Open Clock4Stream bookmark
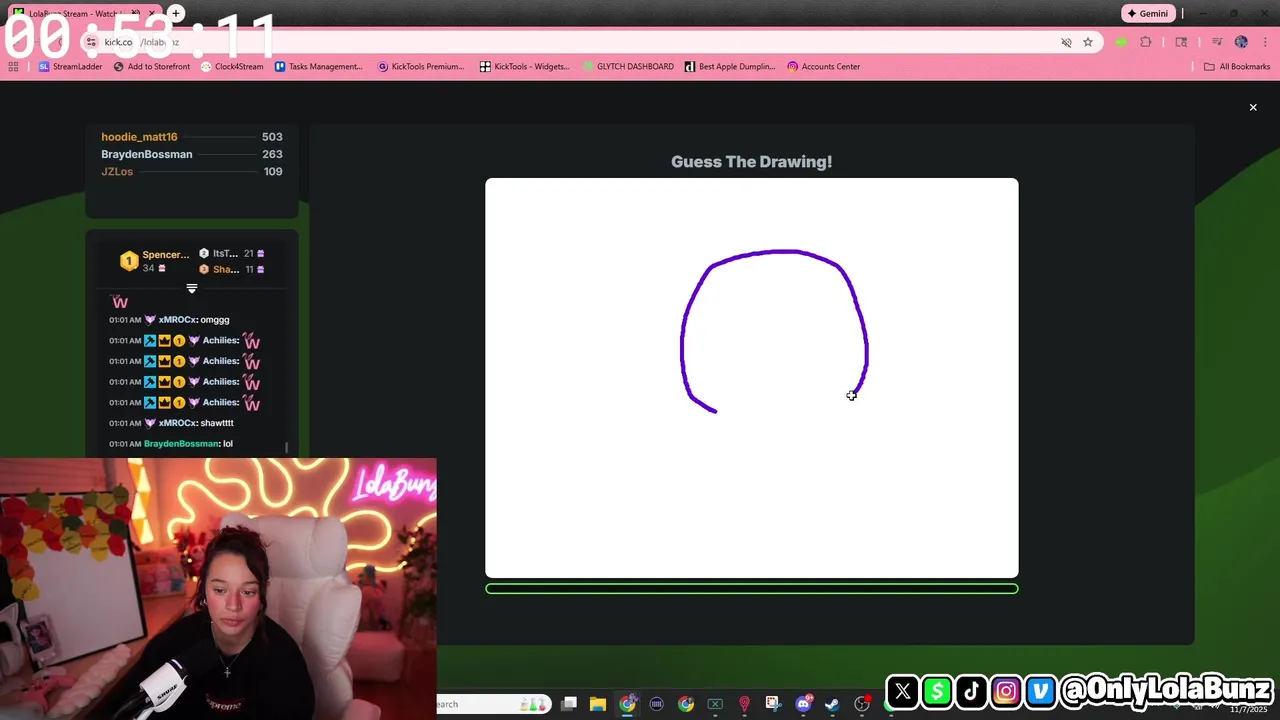 tap(232, 67)
